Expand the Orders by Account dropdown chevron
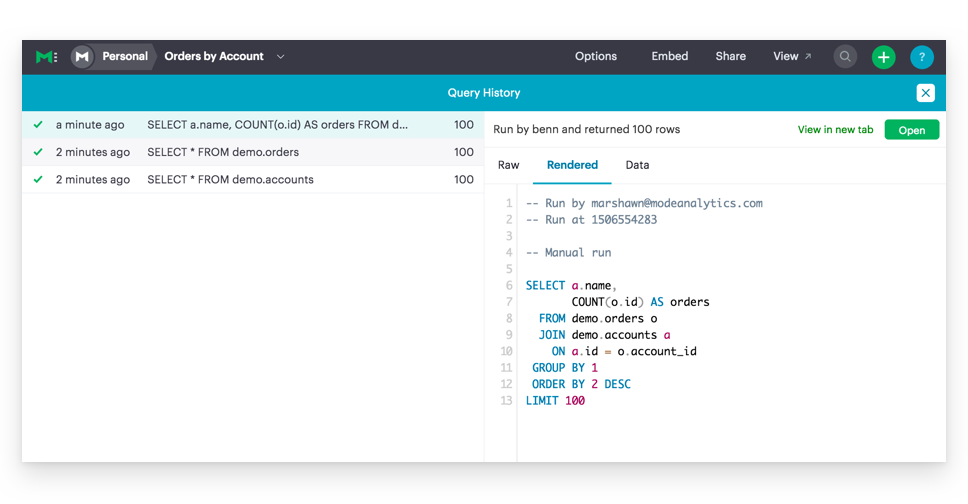Screen dimensions: 968x504 click(x=281, y=57)
